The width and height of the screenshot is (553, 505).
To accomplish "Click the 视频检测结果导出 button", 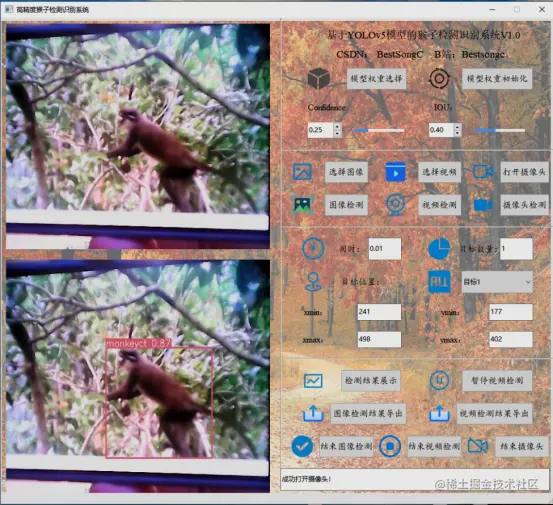I will (494, 413).
